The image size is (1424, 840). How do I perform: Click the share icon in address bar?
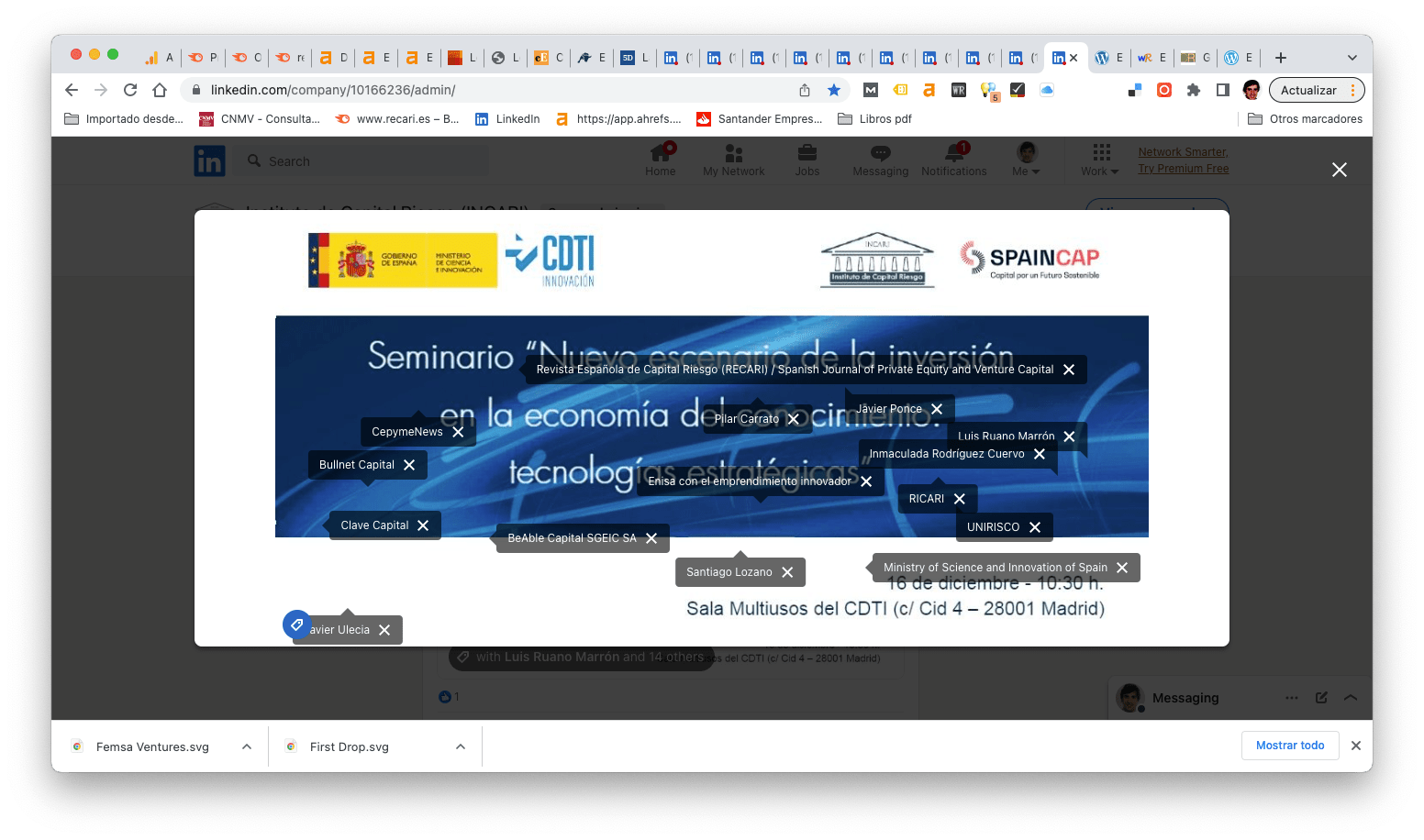805,90
